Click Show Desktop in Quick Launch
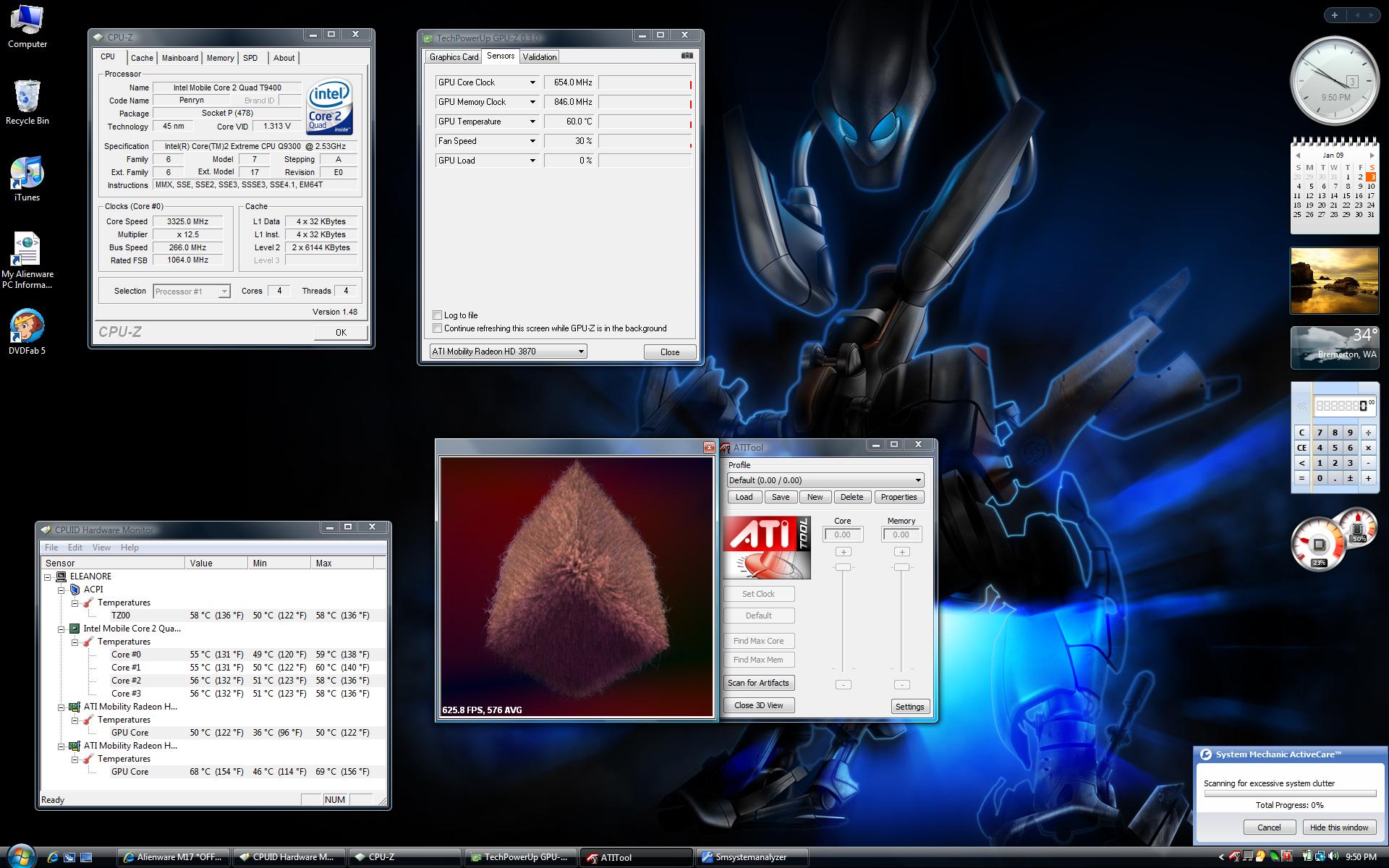The width and height of the screenshot is (1389, 868). click(86, 857)
